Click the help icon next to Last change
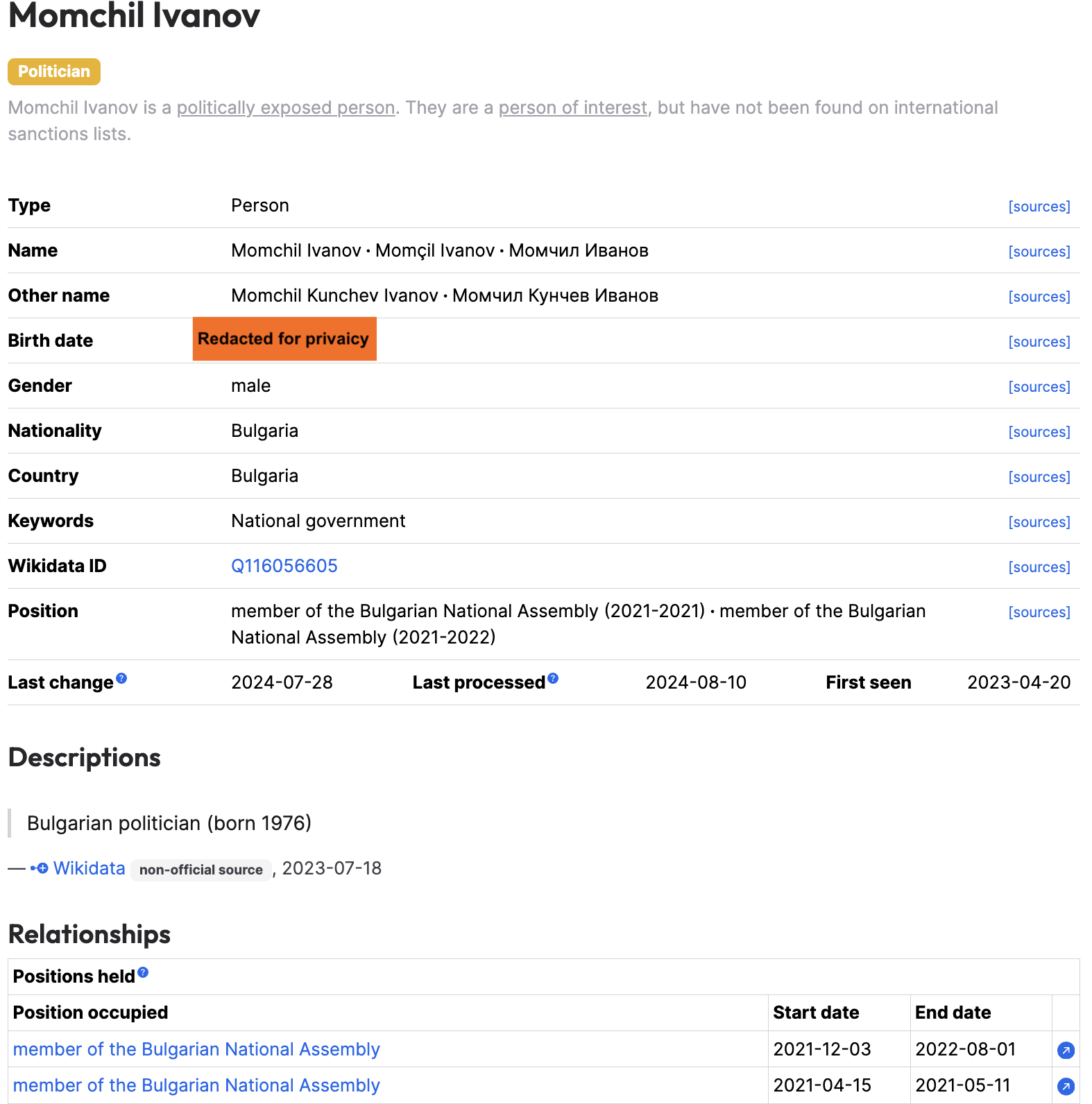This screenshot has width=1092, height=1104. coord(121,678)
